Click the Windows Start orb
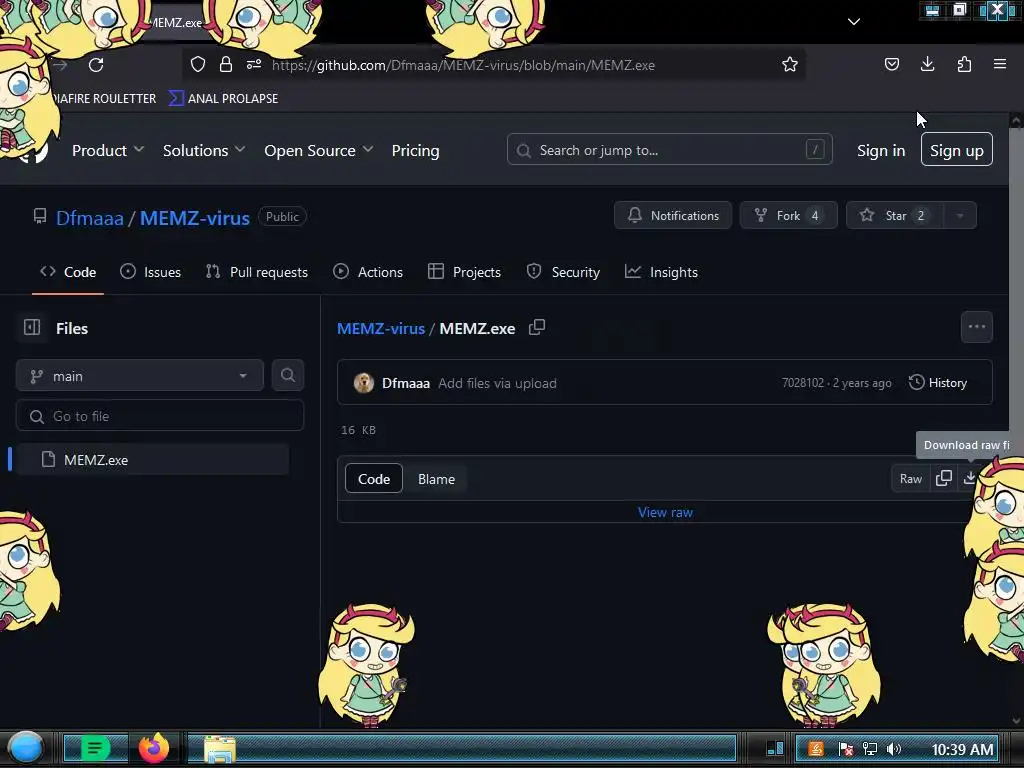 pos(26,748)
